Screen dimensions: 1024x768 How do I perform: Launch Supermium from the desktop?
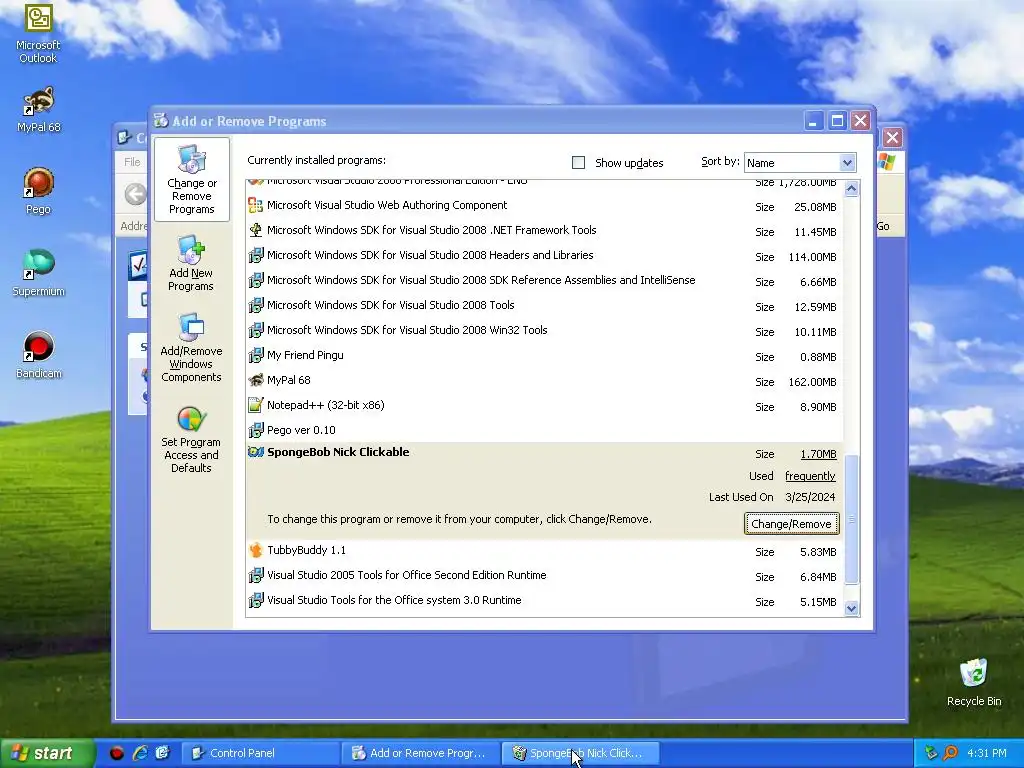(39, 273)
